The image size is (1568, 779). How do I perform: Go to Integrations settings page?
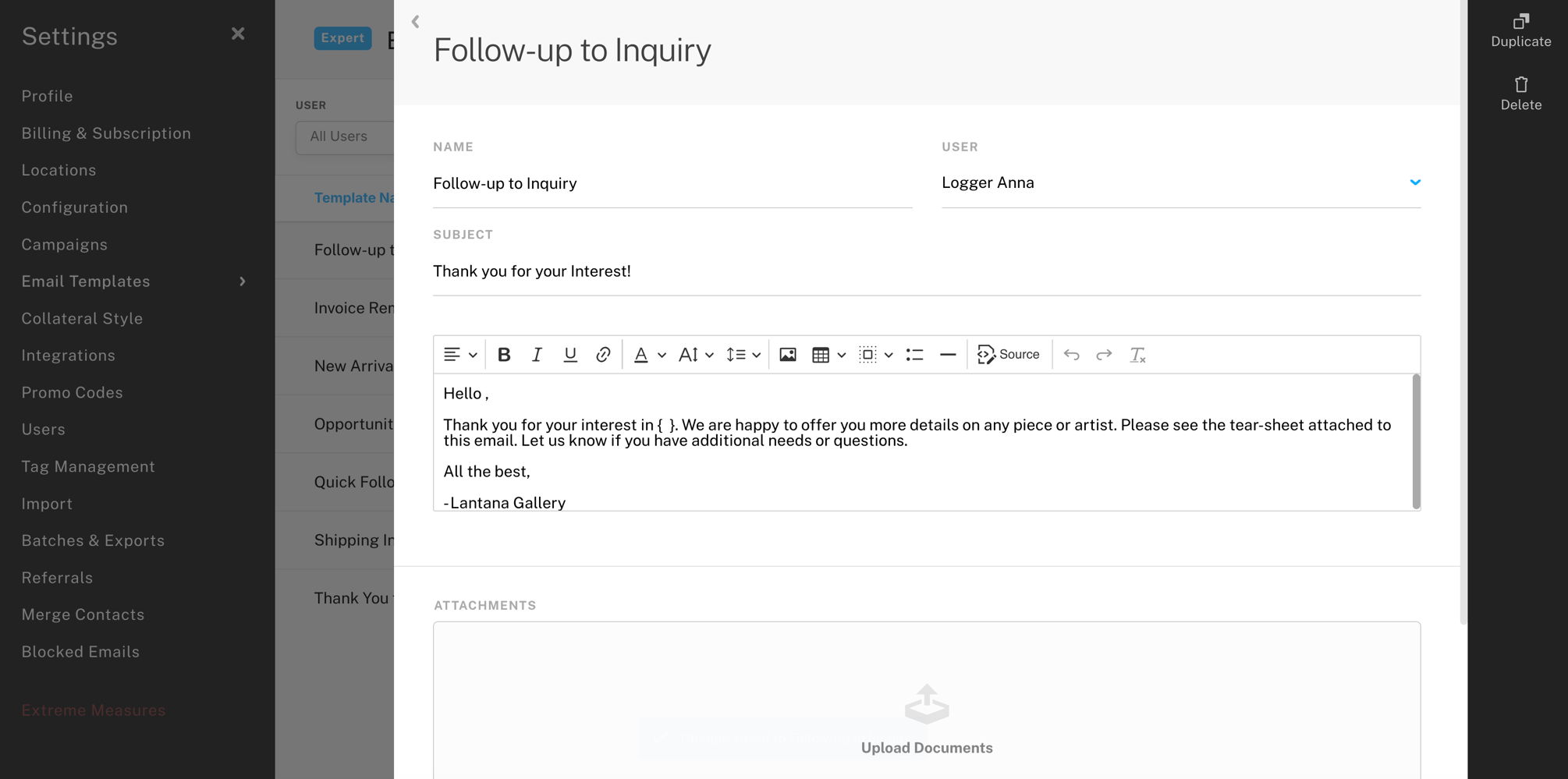point(69,356)
